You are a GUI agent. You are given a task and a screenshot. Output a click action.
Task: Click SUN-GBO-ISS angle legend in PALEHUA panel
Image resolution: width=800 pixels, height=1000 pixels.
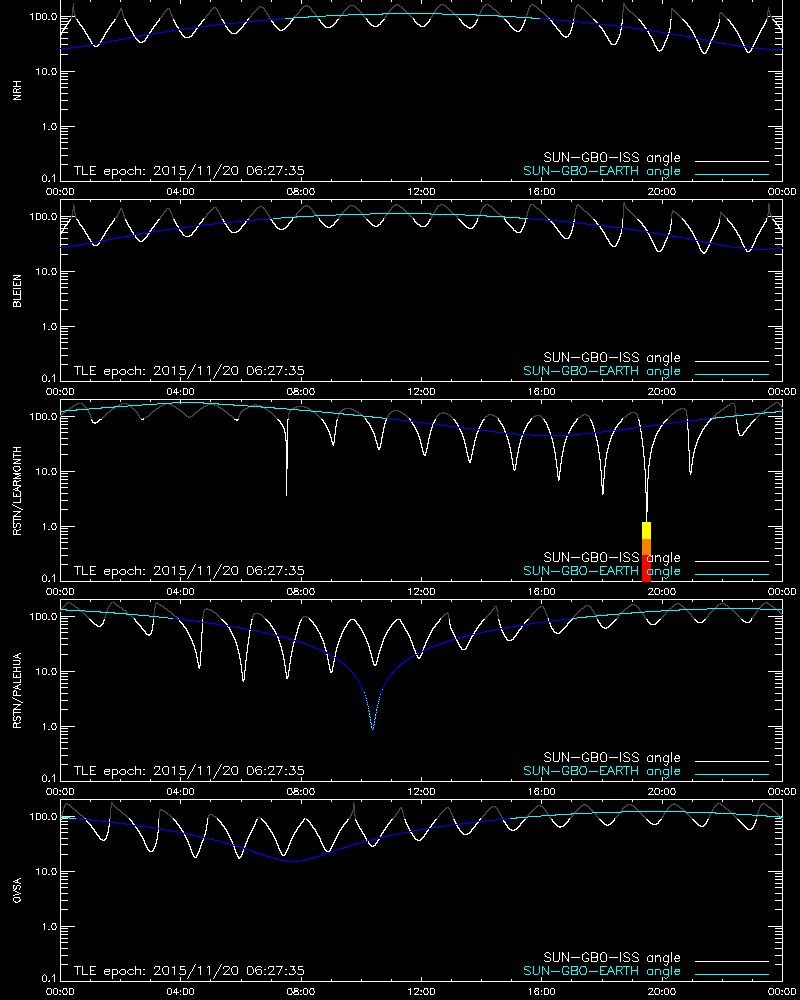(612, 757)
